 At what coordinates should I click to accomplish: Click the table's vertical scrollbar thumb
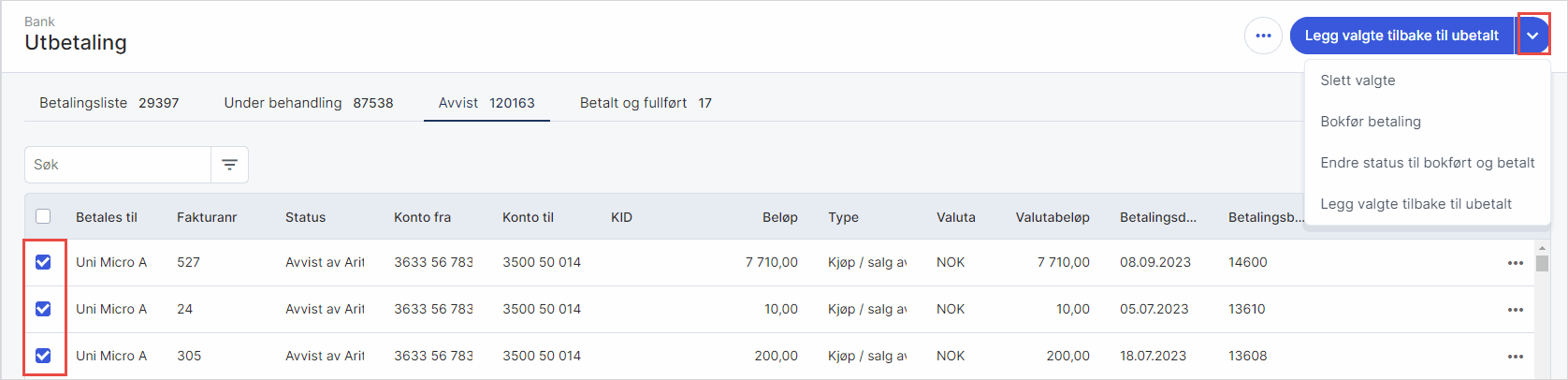(x=1542, y=261)
